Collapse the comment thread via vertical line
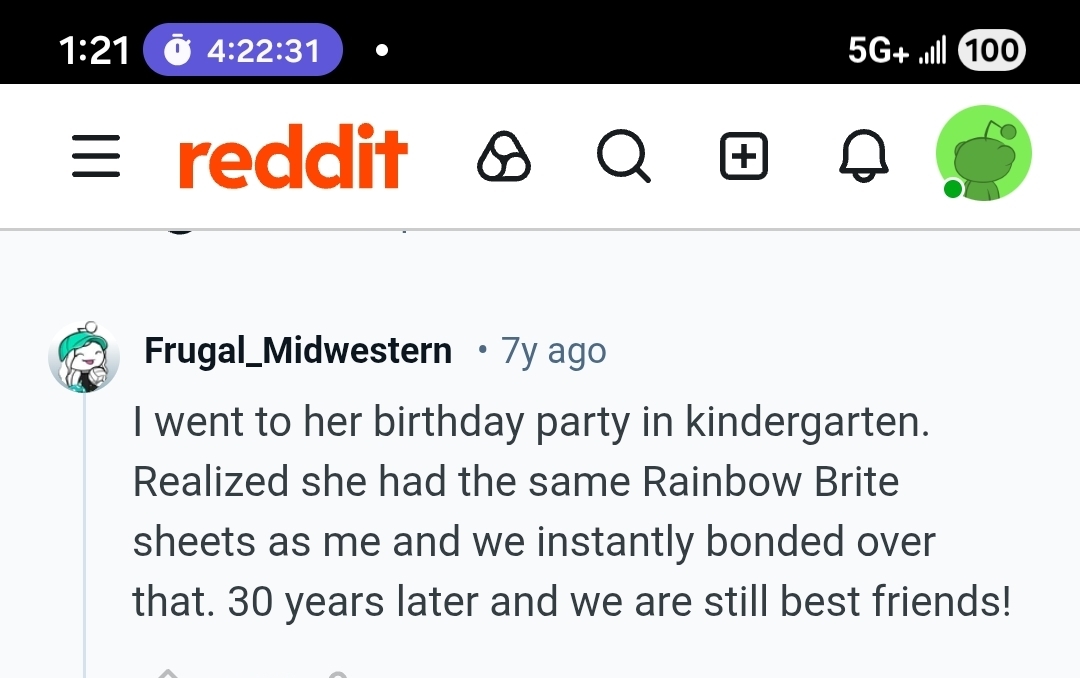The image size is (1080, 678). pos(85,530)
